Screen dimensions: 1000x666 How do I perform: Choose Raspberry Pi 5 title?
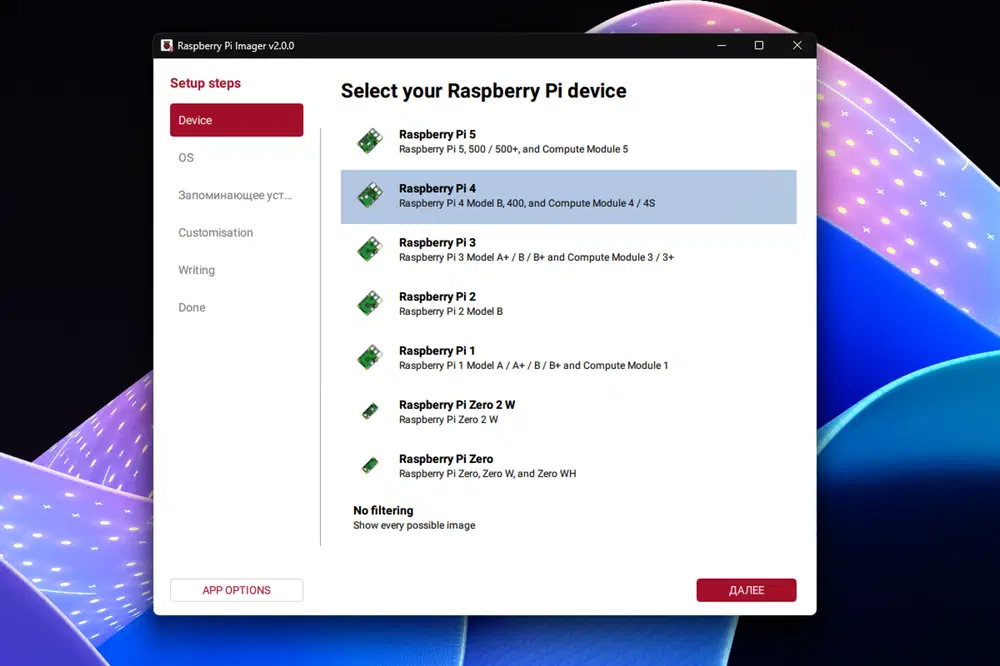[438, 135]
